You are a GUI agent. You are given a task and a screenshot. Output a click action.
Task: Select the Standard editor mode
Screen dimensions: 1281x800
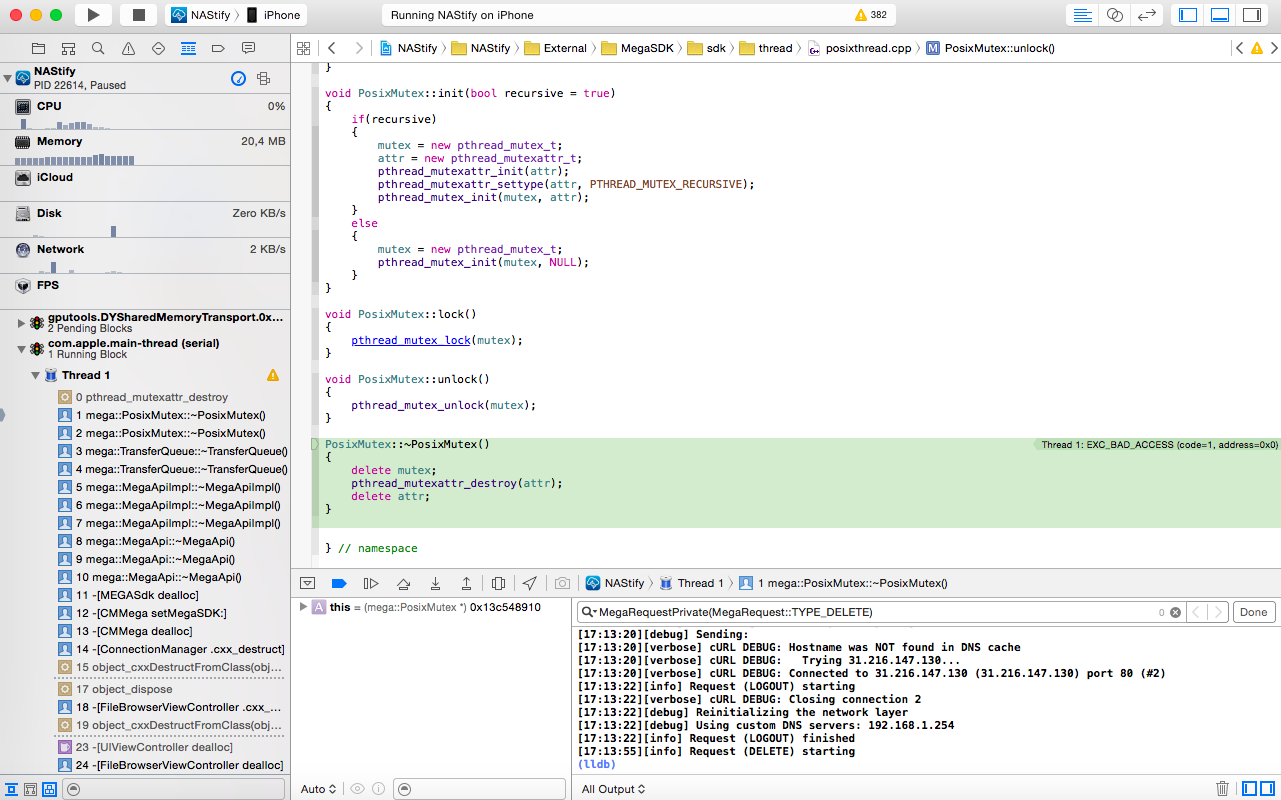coord(1082,15)
